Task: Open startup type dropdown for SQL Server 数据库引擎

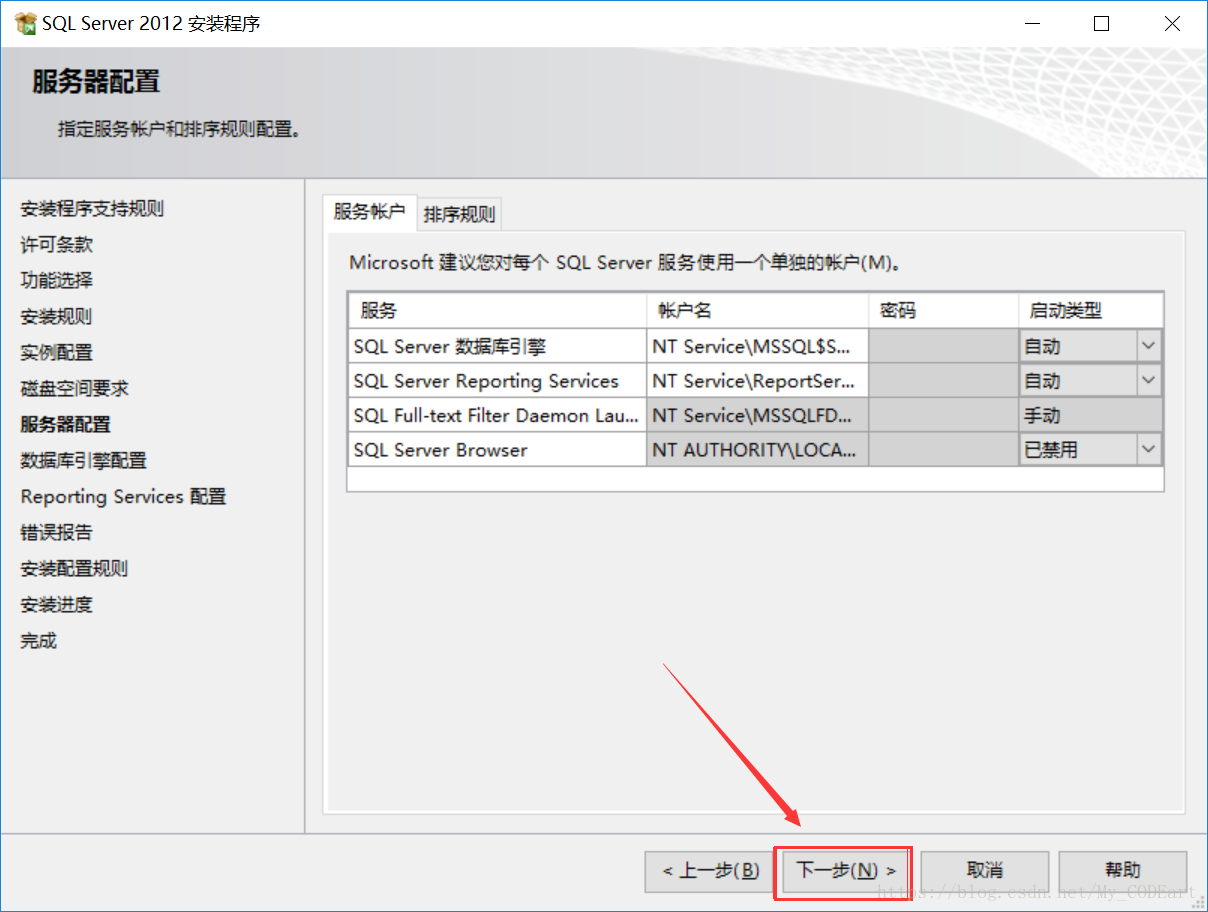Action: coord(1149,346)
